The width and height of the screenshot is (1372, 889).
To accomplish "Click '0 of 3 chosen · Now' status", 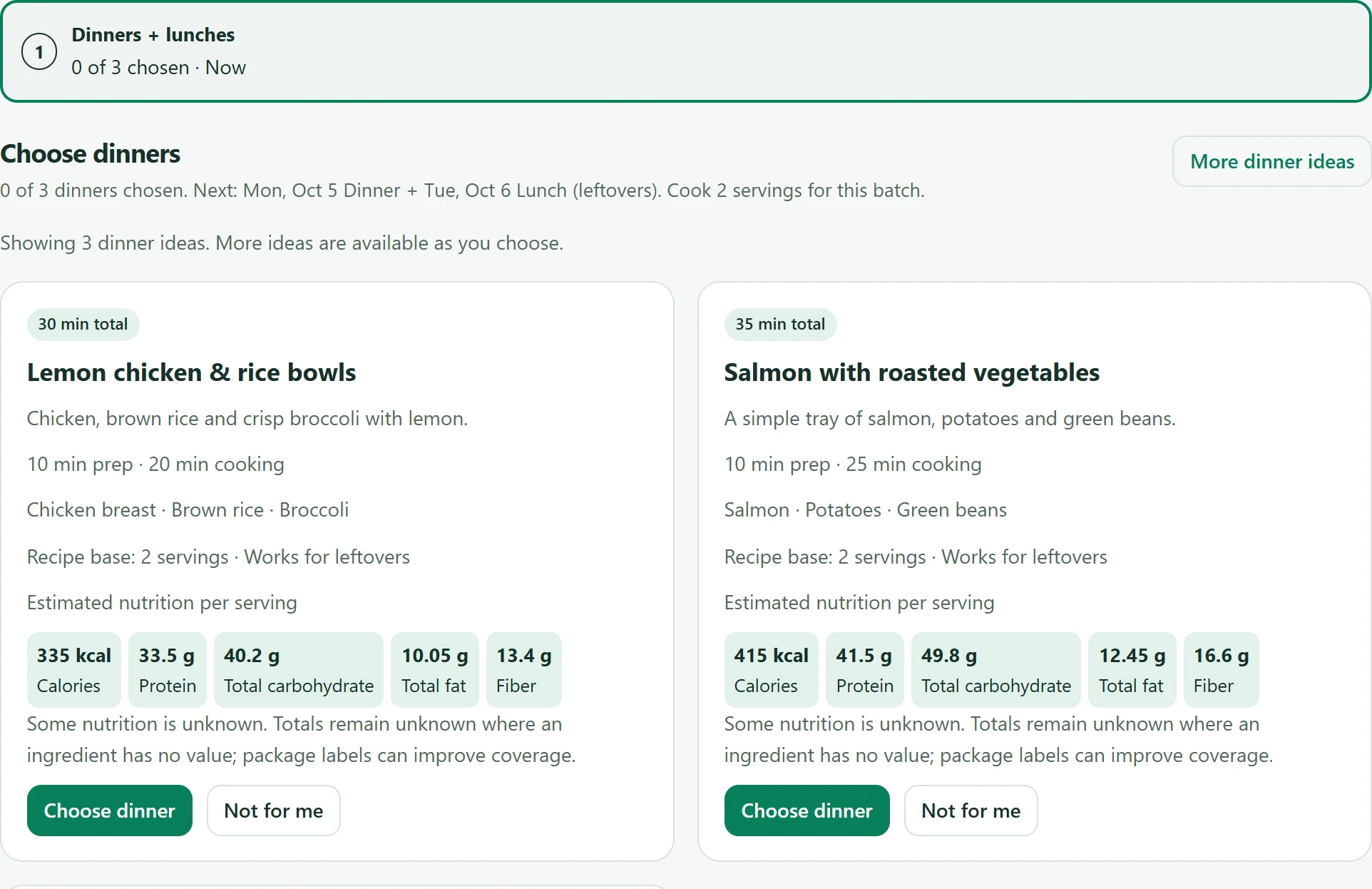I will (x=158, y=68).
